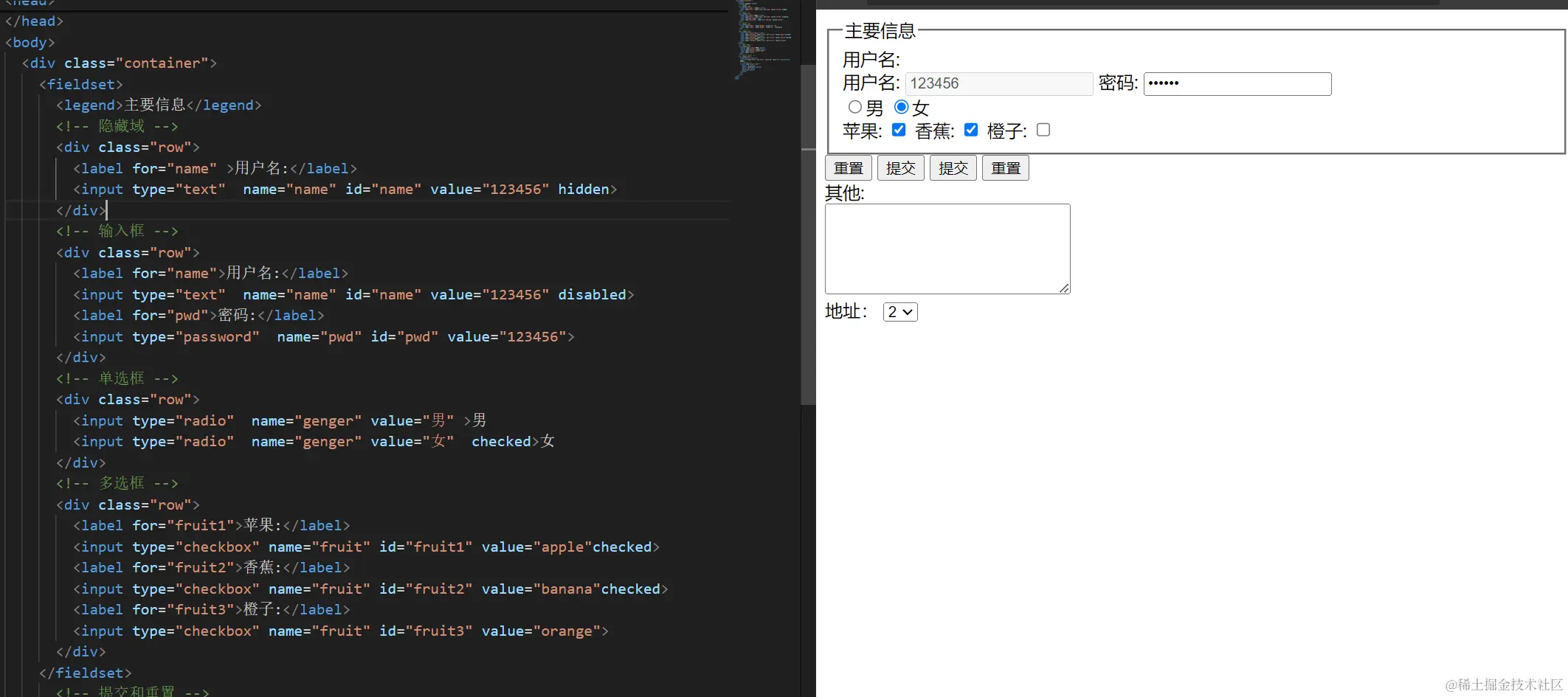Click the 橙子: label in the preview

point(1007,131)
